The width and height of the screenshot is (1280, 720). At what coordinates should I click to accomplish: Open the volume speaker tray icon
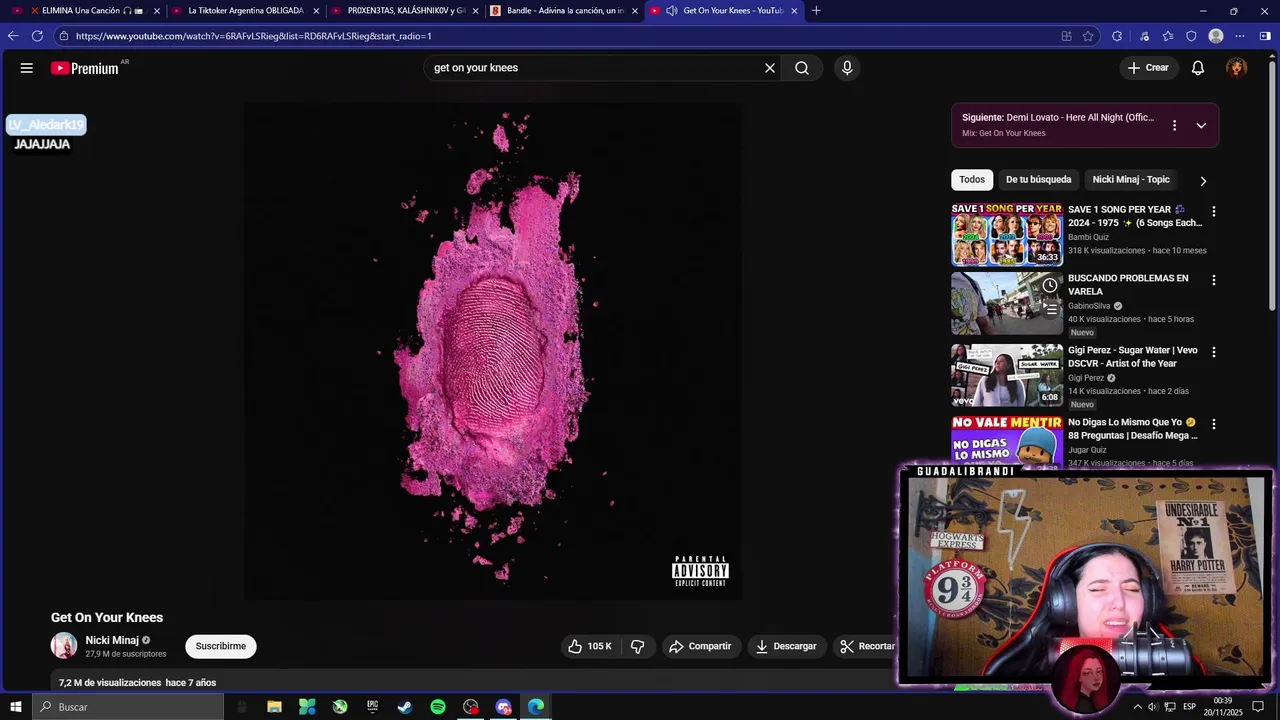(x=1153, y=707)
